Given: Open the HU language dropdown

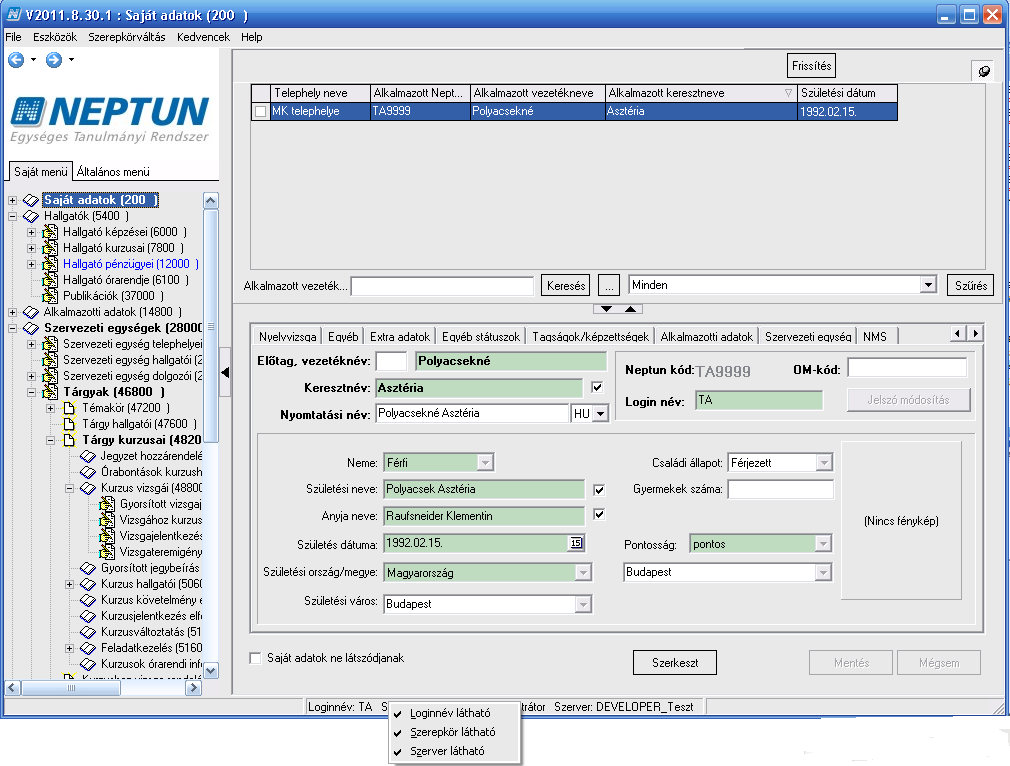Looking at the screenshot, I should (x=600, y=414).
